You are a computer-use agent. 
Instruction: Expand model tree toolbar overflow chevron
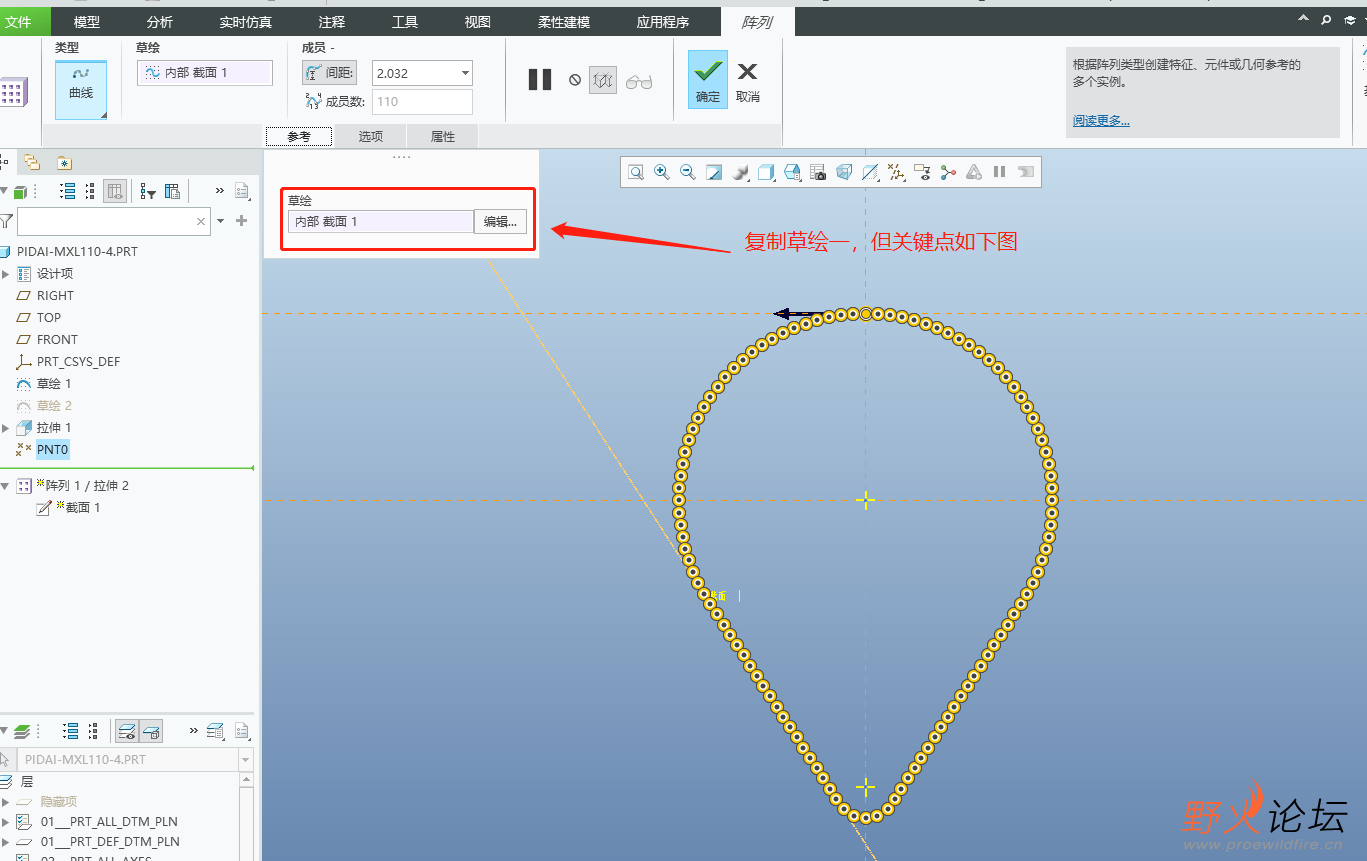tap(219, 191)
